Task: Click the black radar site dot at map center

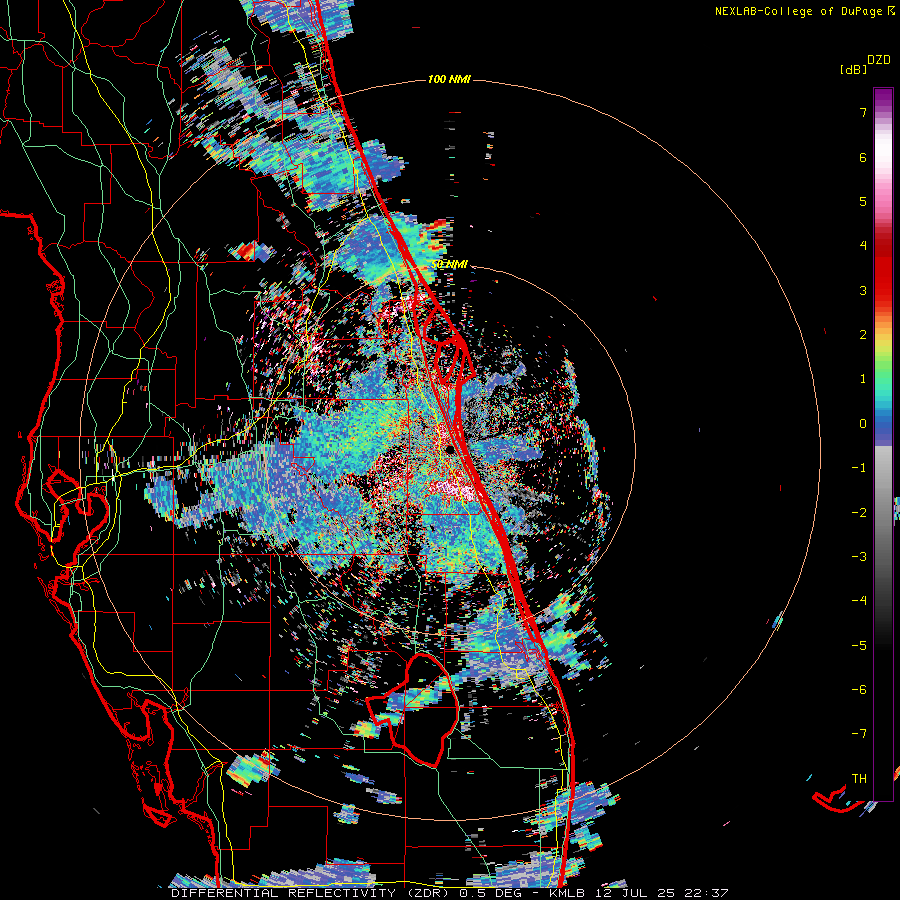Action: (x=451, y=449)
